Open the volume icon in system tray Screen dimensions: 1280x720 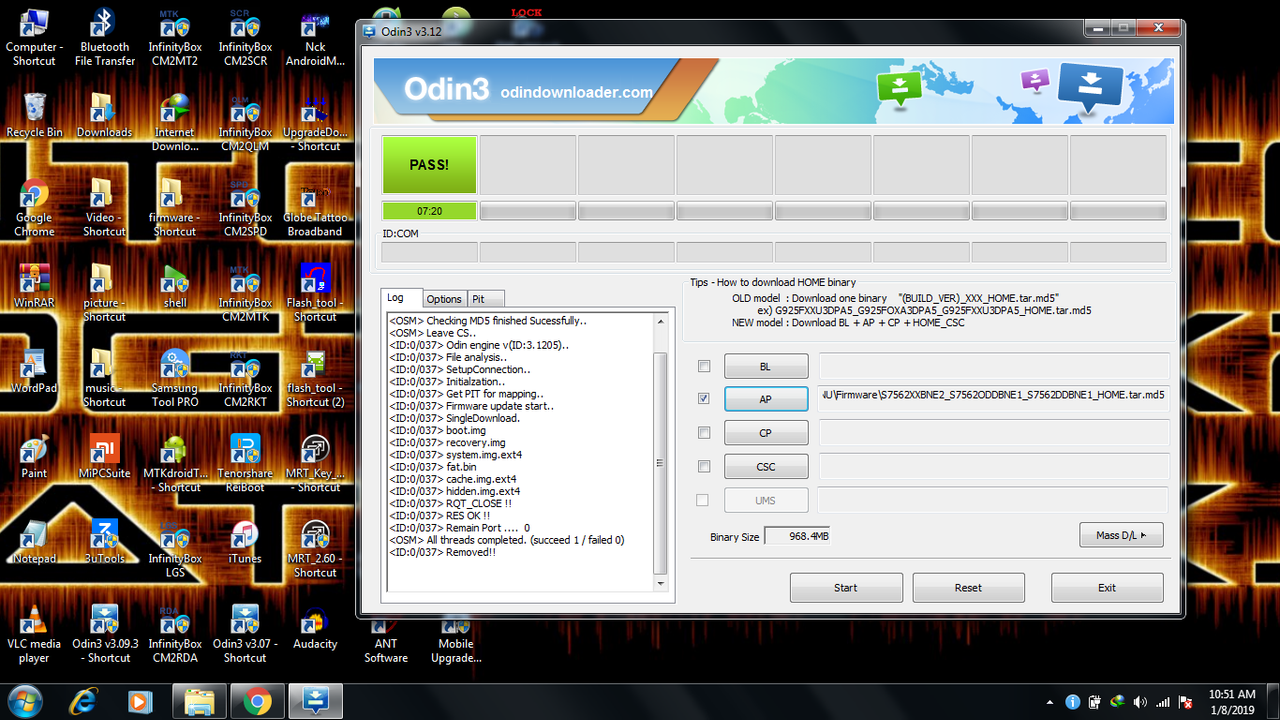[1140, 702]
